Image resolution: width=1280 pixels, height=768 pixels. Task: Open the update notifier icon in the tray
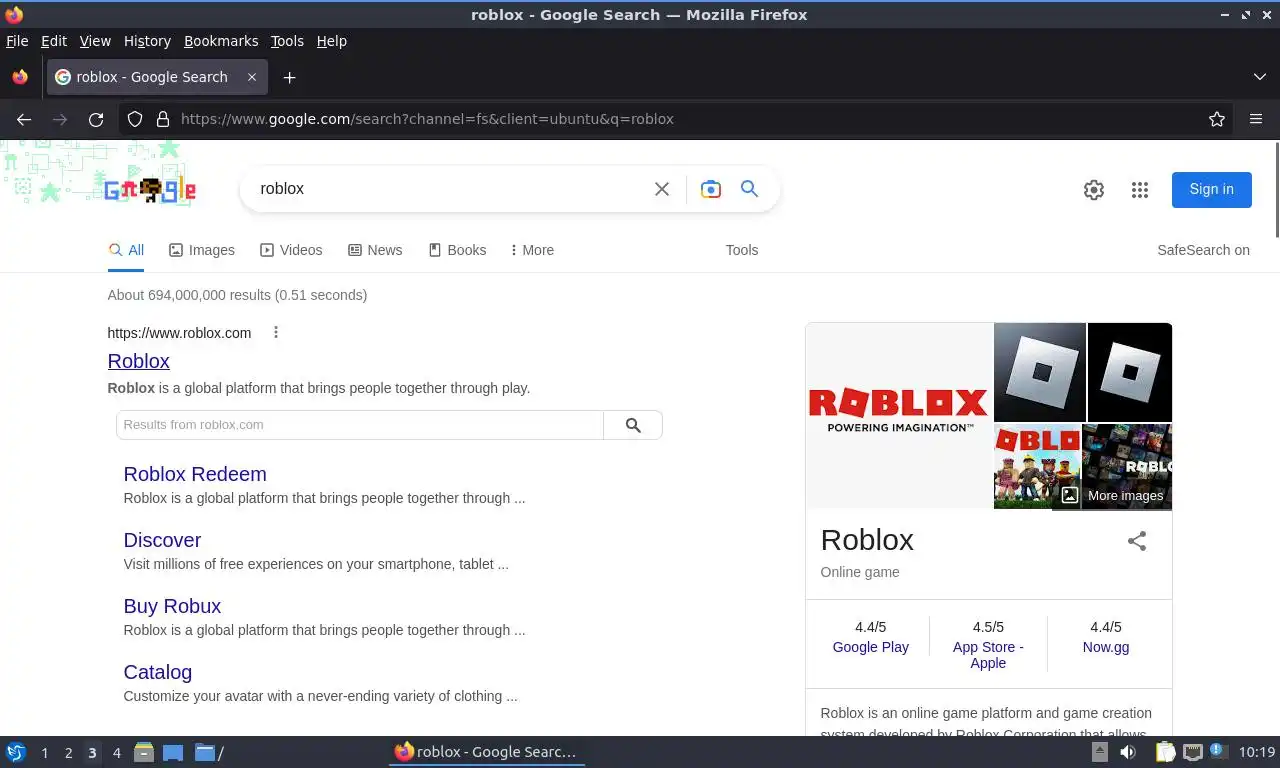[x=1217, y=751]
